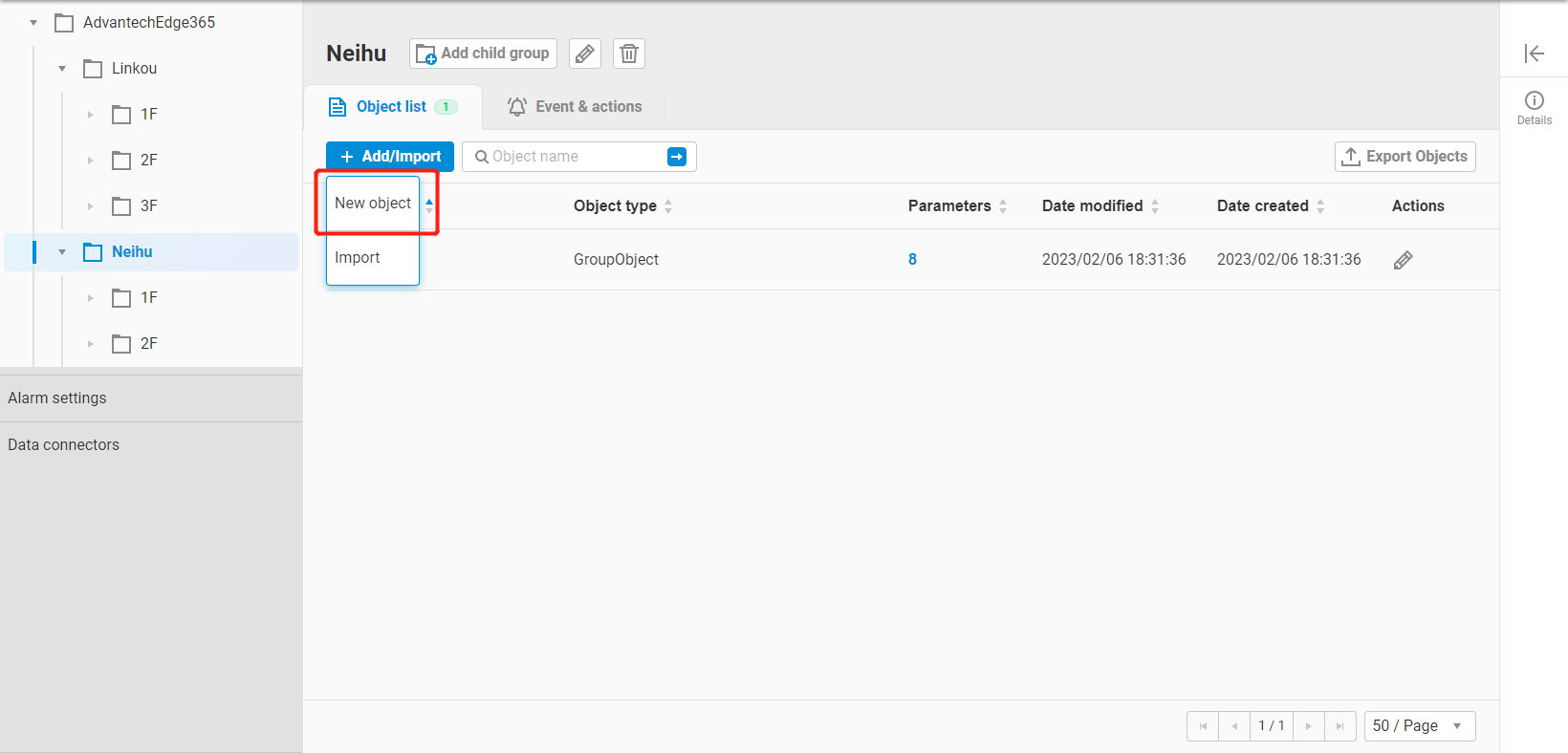Click the Export Objects button
This screenshot has width=1568, height=753.
1405,157
